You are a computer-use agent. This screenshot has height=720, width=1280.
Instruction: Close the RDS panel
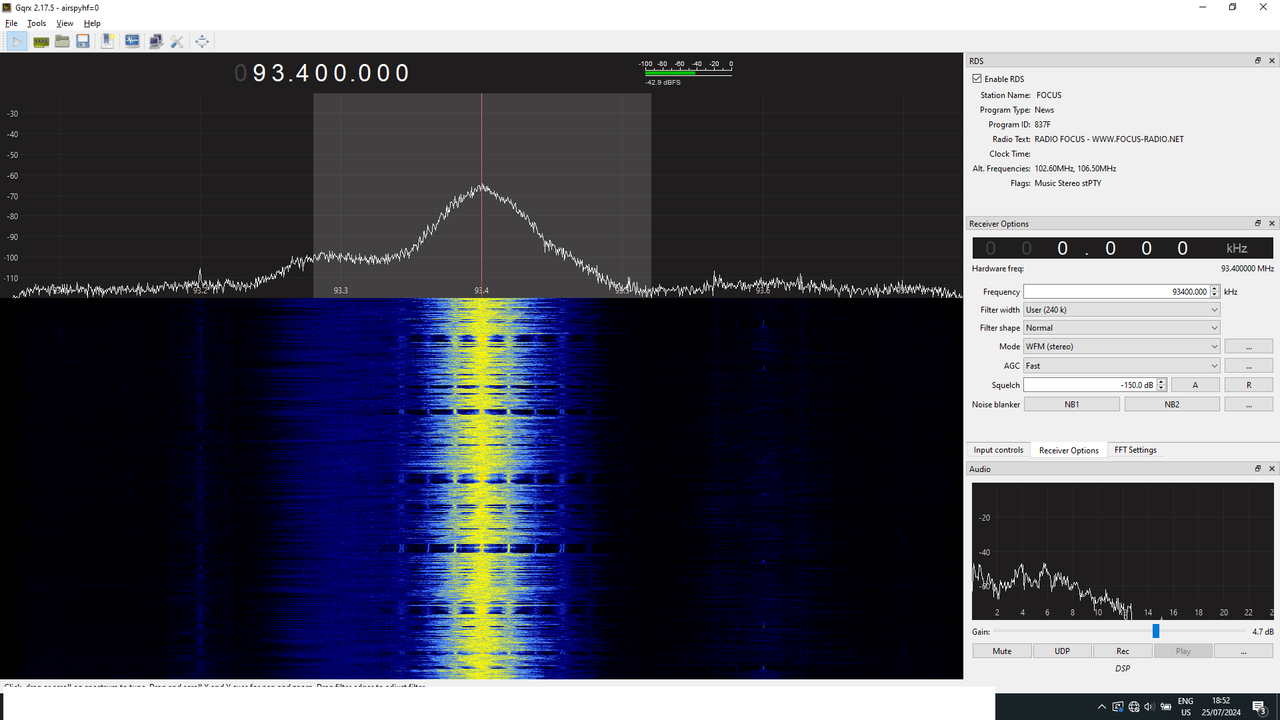1272,61
